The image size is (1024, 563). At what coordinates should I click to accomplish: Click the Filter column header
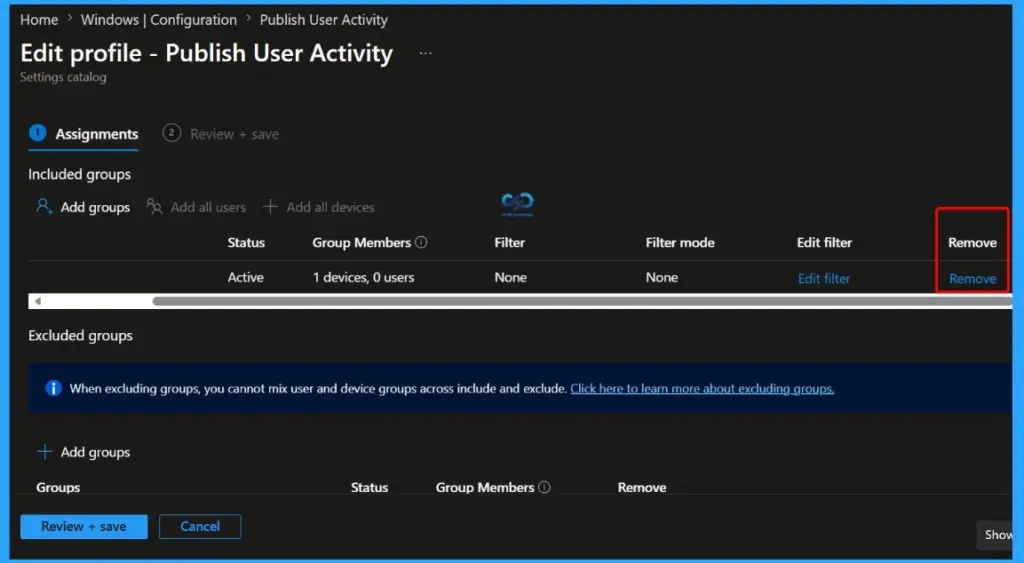pos(509,242)
